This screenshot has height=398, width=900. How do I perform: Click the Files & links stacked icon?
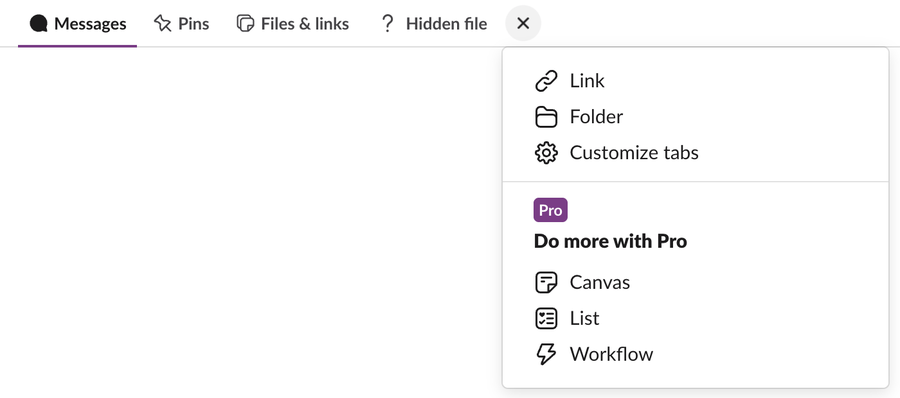pyautogui.click(x=245, y=24)
